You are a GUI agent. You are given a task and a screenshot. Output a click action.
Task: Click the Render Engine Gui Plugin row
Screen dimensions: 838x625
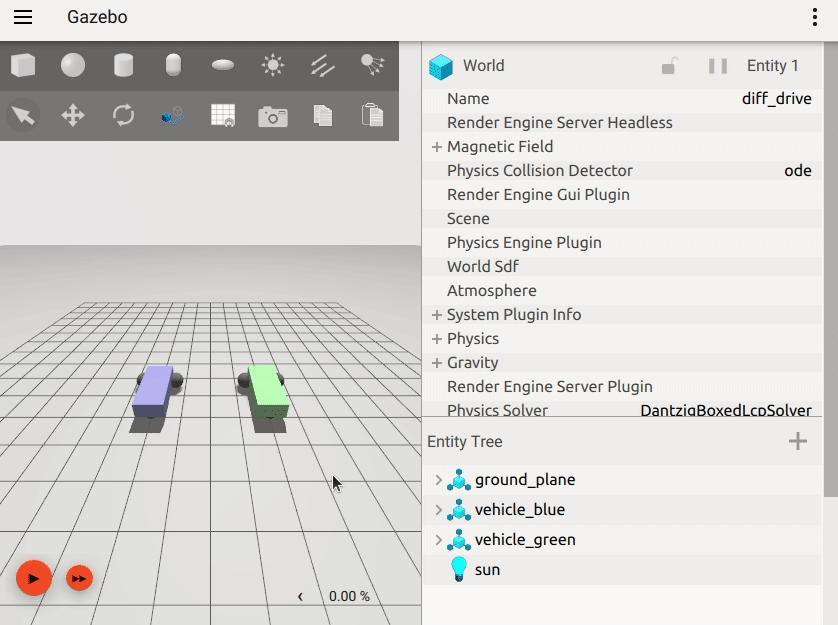(x=623, y=195)
